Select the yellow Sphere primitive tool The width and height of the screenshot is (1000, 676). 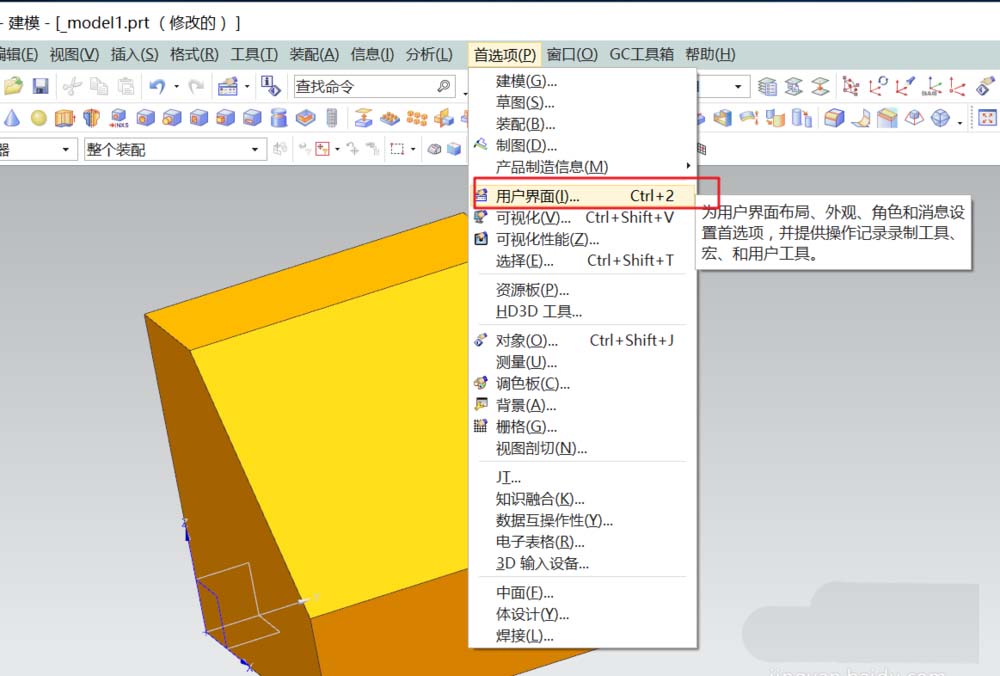(x=39, y=118)
